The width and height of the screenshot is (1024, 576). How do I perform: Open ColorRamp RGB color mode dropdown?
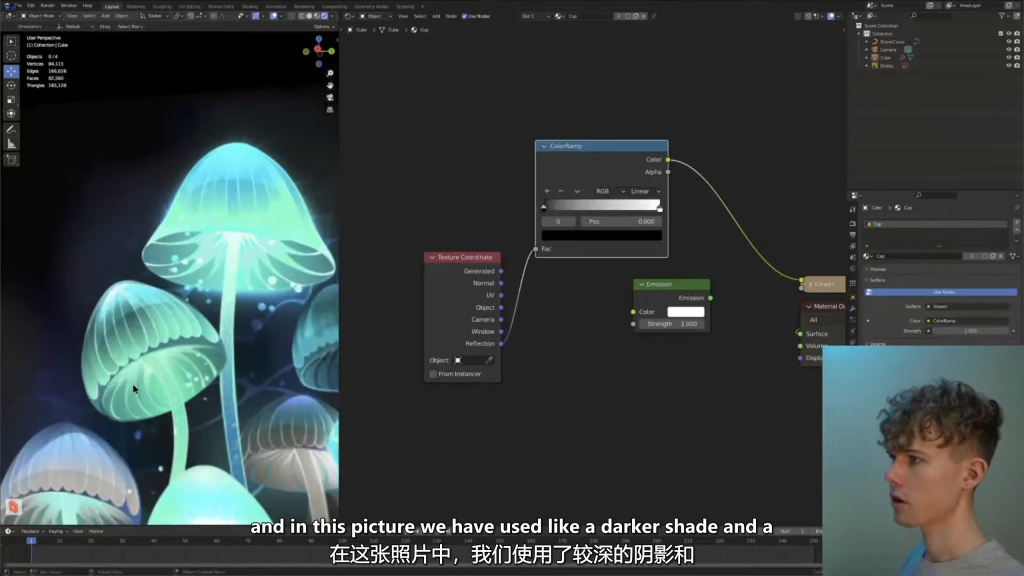[x=610, y=191]
